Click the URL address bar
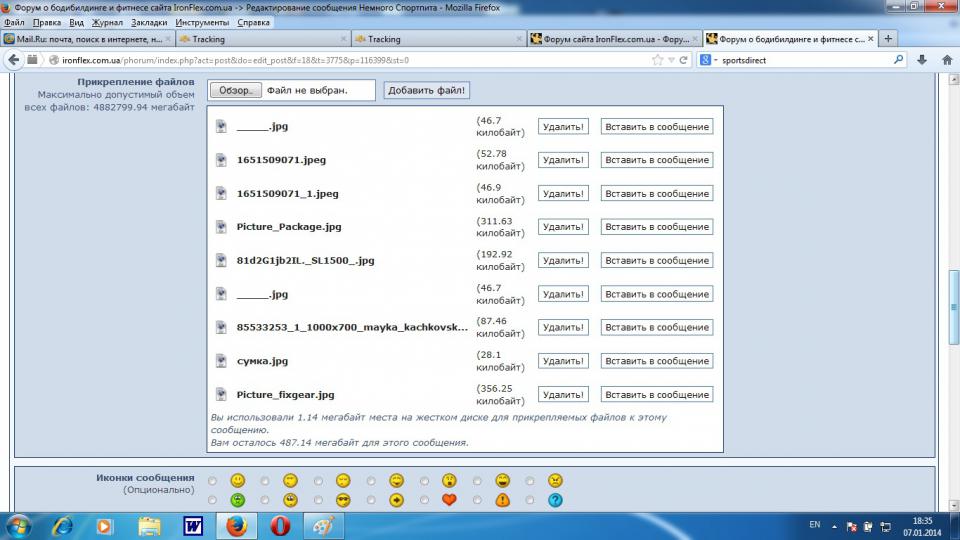This screenshot has width=960, height=540. (350, 60)
